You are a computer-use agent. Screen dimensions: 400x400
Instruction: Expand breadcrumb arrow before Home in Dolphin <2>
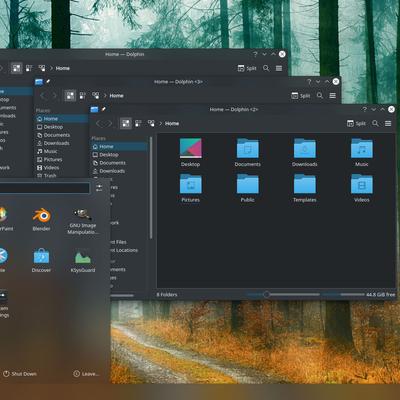pos(160,124)
